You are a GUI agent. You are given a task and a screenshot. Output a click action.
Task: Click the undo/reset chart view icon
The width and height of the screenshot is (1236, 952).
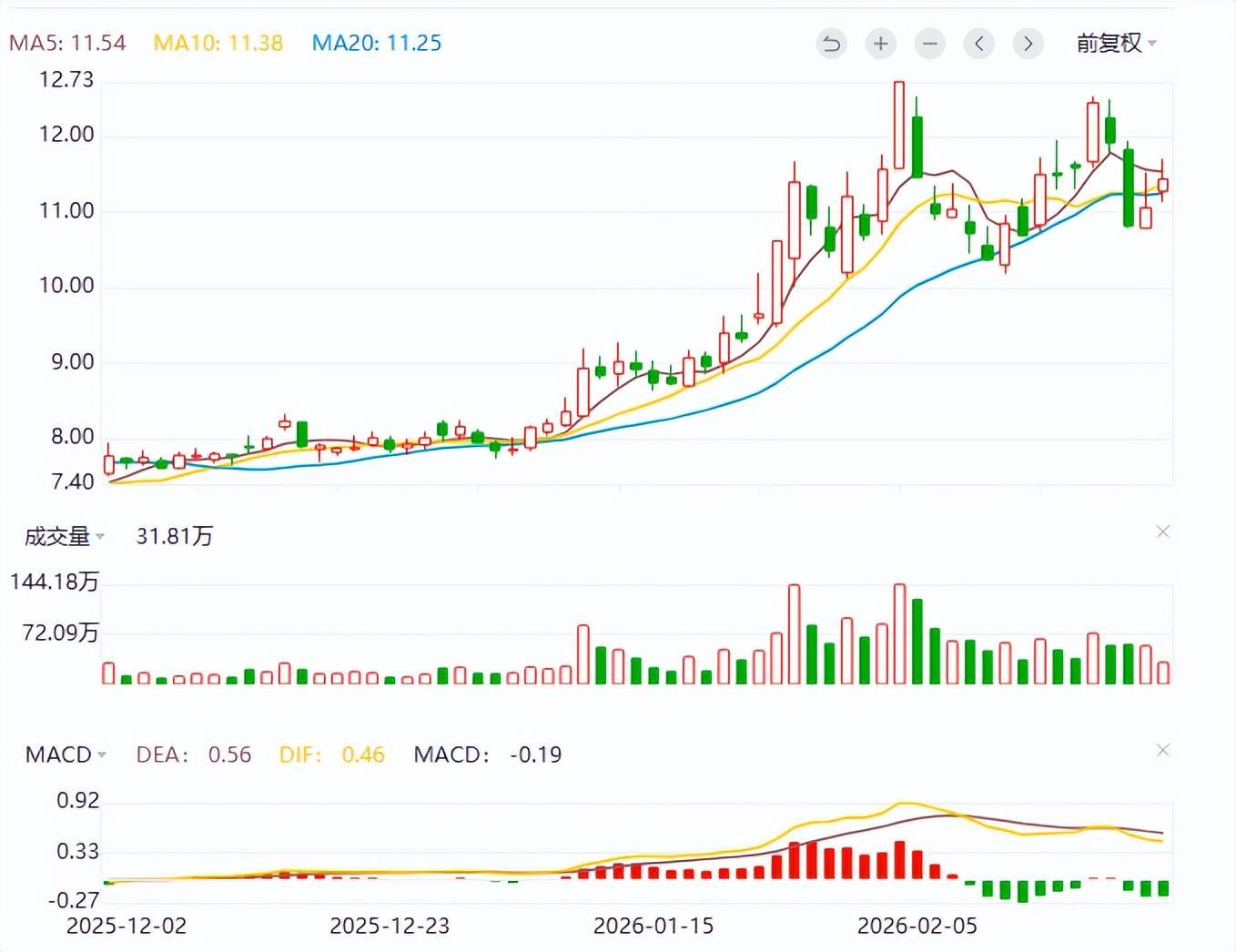click(831, 44)
